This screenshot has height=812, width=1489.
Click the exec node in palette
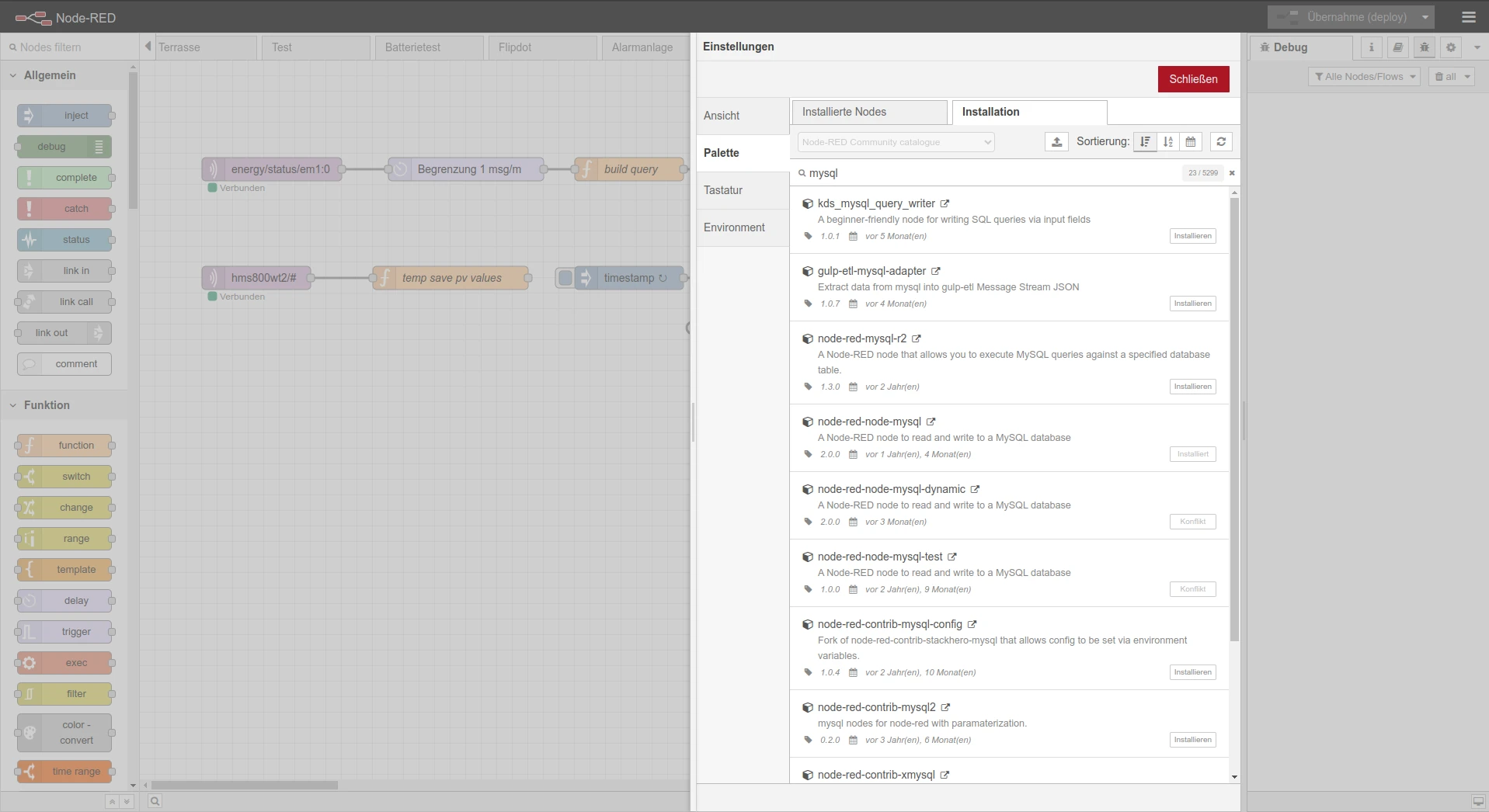[x=64, y=663]
